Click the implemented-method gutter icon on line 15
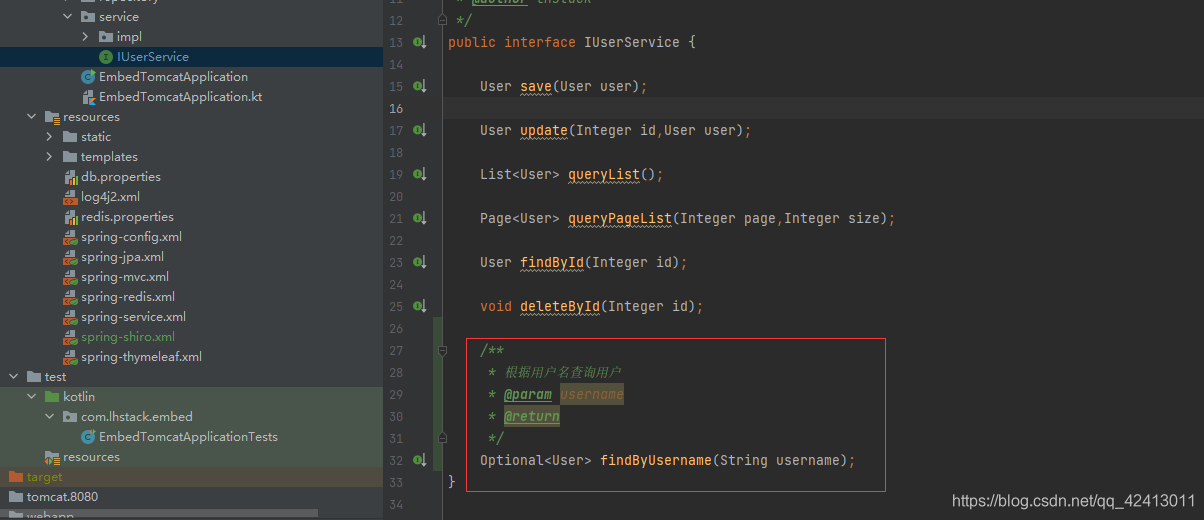The width and height of the screenshot is (1204, 520). (x=420, y=86)
